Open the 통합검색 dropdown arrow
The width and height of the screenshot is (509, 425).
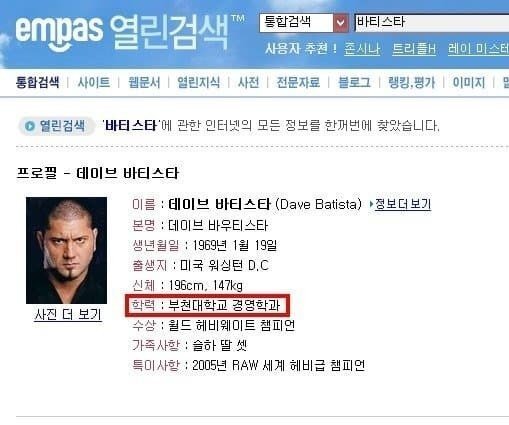pyautogui.click(x=341, y=23)
